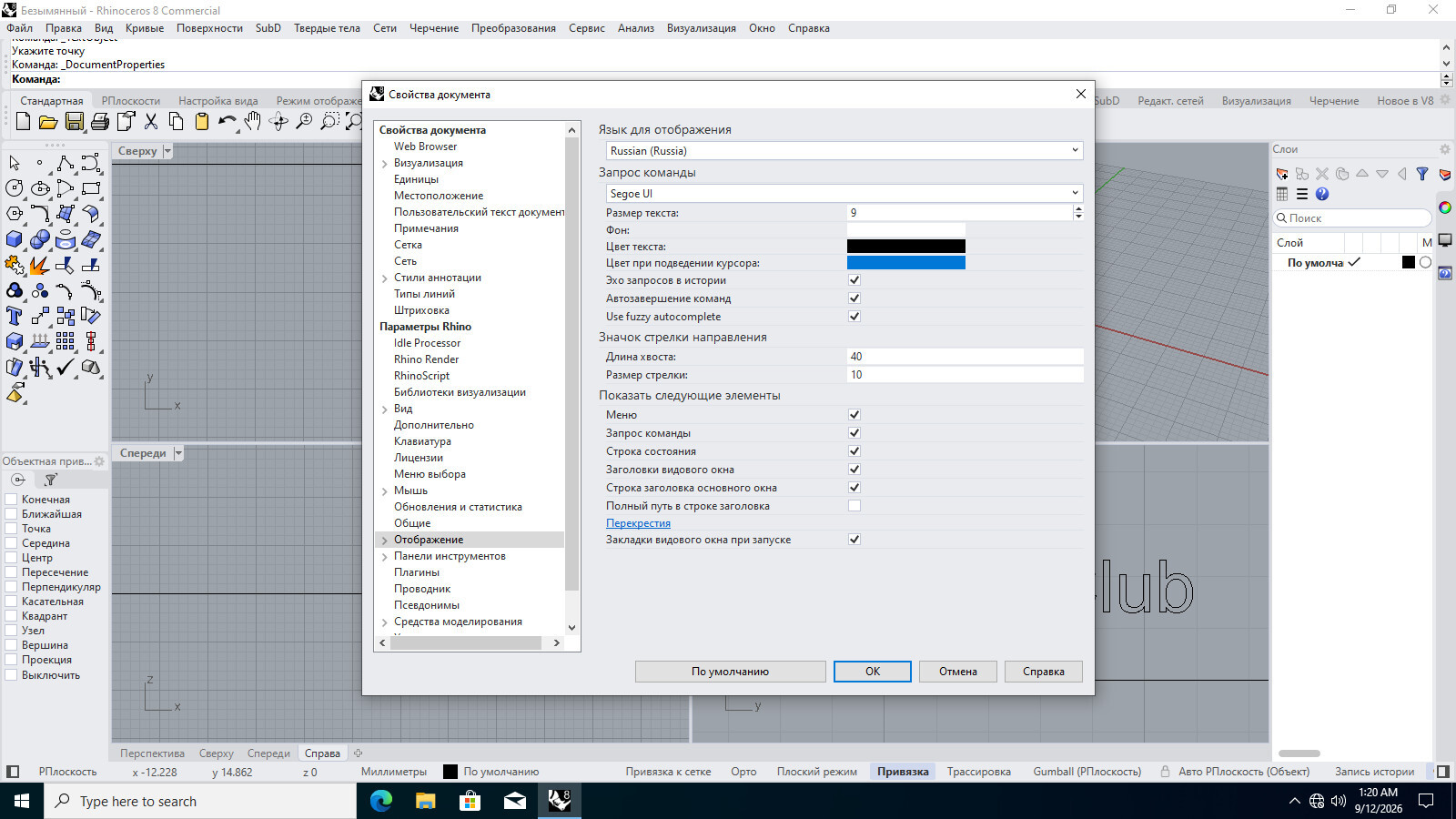The height and width of the screenshot is (819, 1456).
Task: Enable full path in title bar checkbox
Action: tap(854, 505)
